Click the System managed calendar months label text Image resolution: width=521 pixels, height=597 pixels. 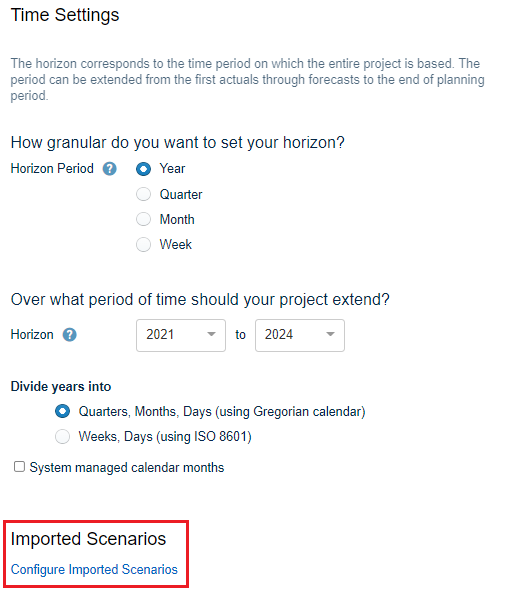pyautogui.click(x=127, y=468)
